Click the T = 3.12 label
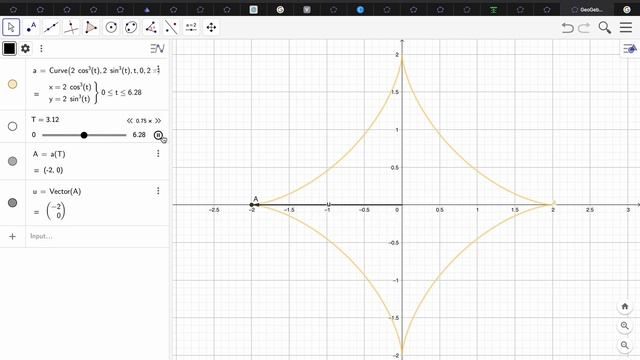The image size is (640, 360). coord(45,120)
